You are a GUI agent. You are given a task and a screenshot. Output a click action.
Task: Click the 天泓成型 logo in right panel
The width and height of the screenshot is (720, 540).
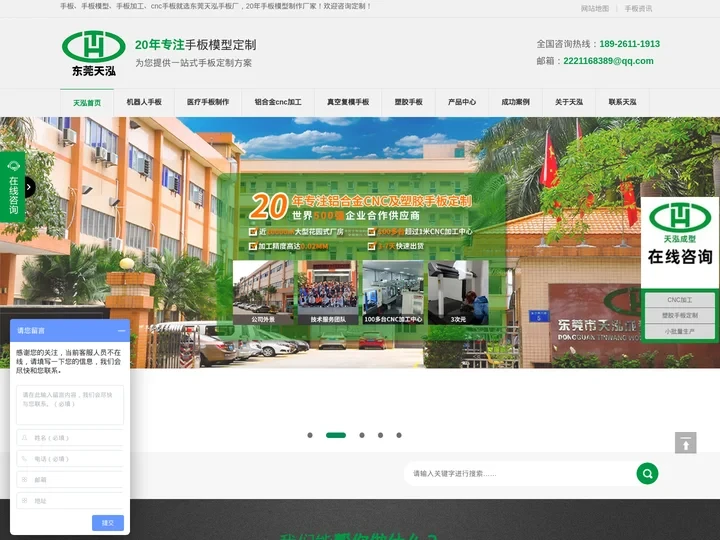coord(680,223)
